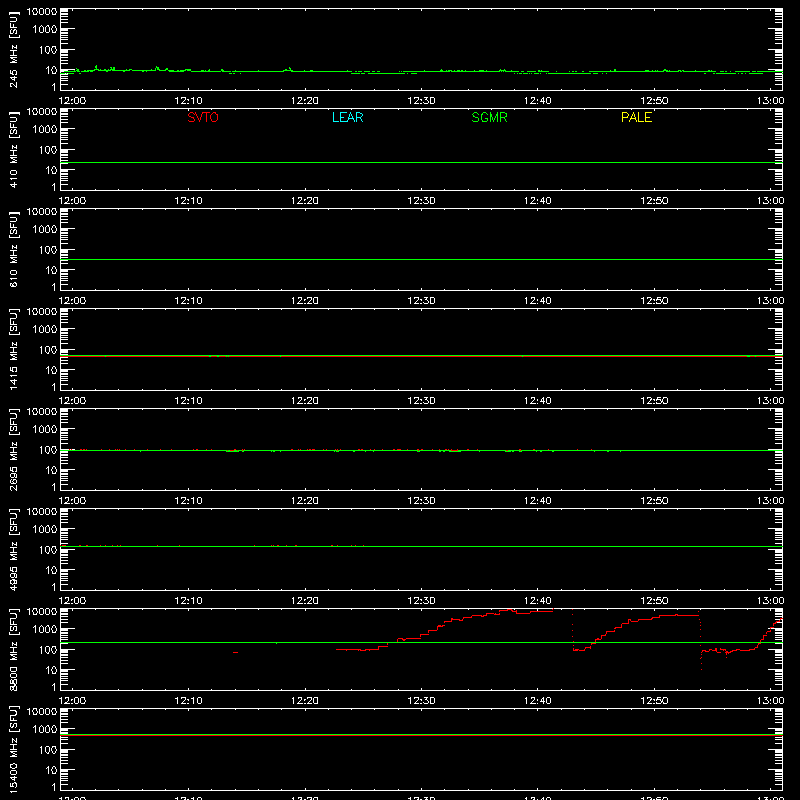The width and height of the screenshot is (800, 800).
Task: Click the cyan LEAR station legend label
Action: (x=347, y=117)
